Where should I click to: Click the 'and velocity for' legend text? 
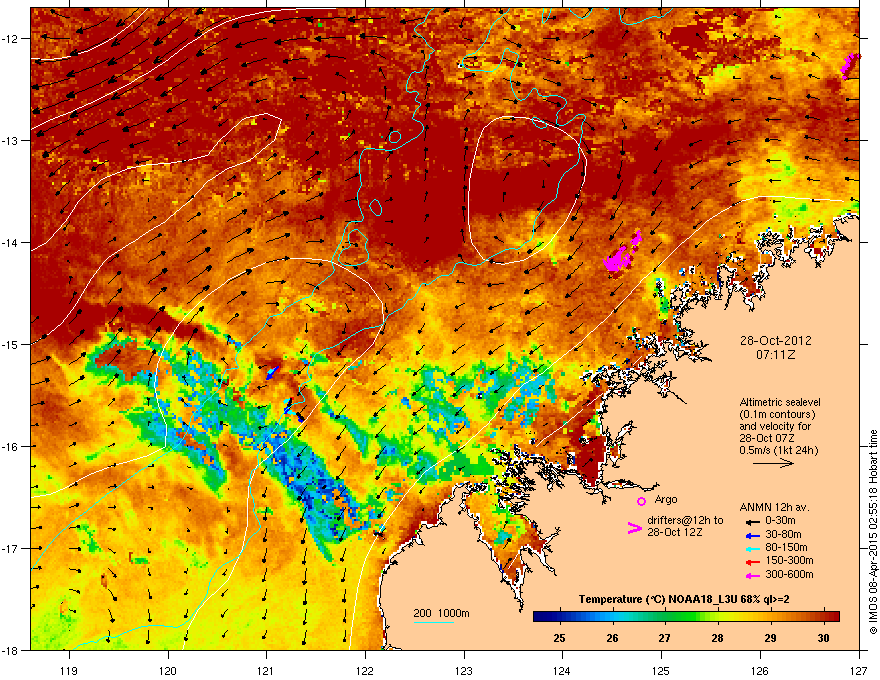(775, 426)
